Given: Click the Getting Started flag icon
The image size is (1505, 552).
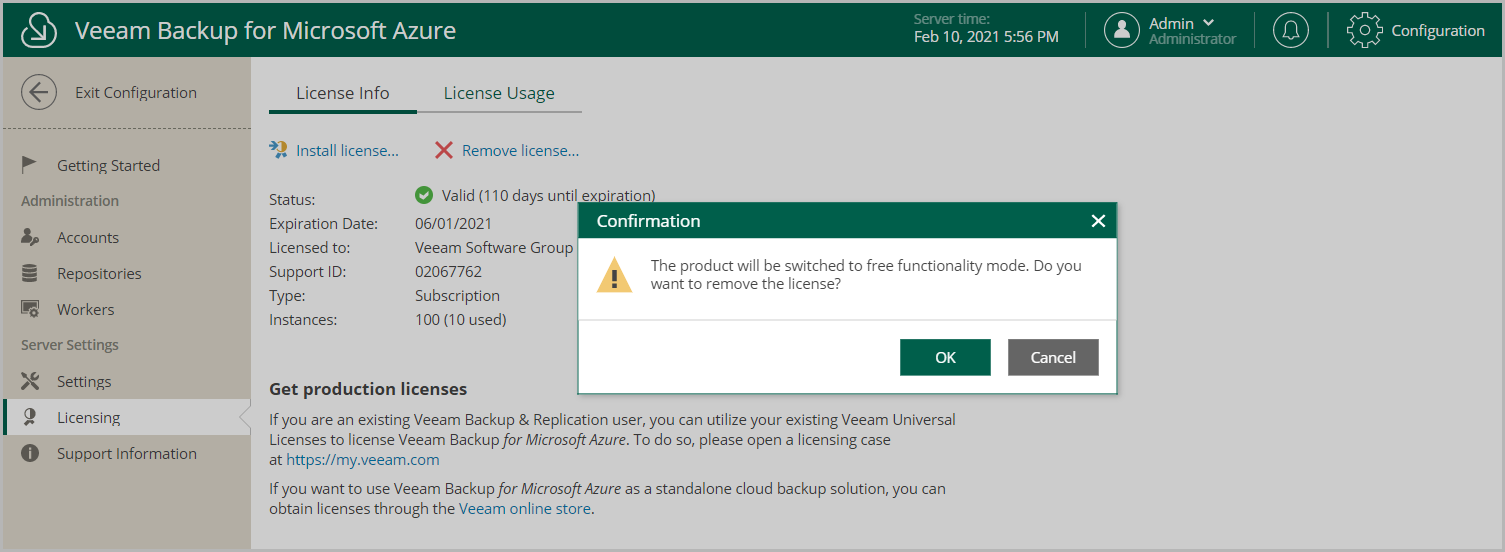Looking at the screenshot, I should click(30, 165).
